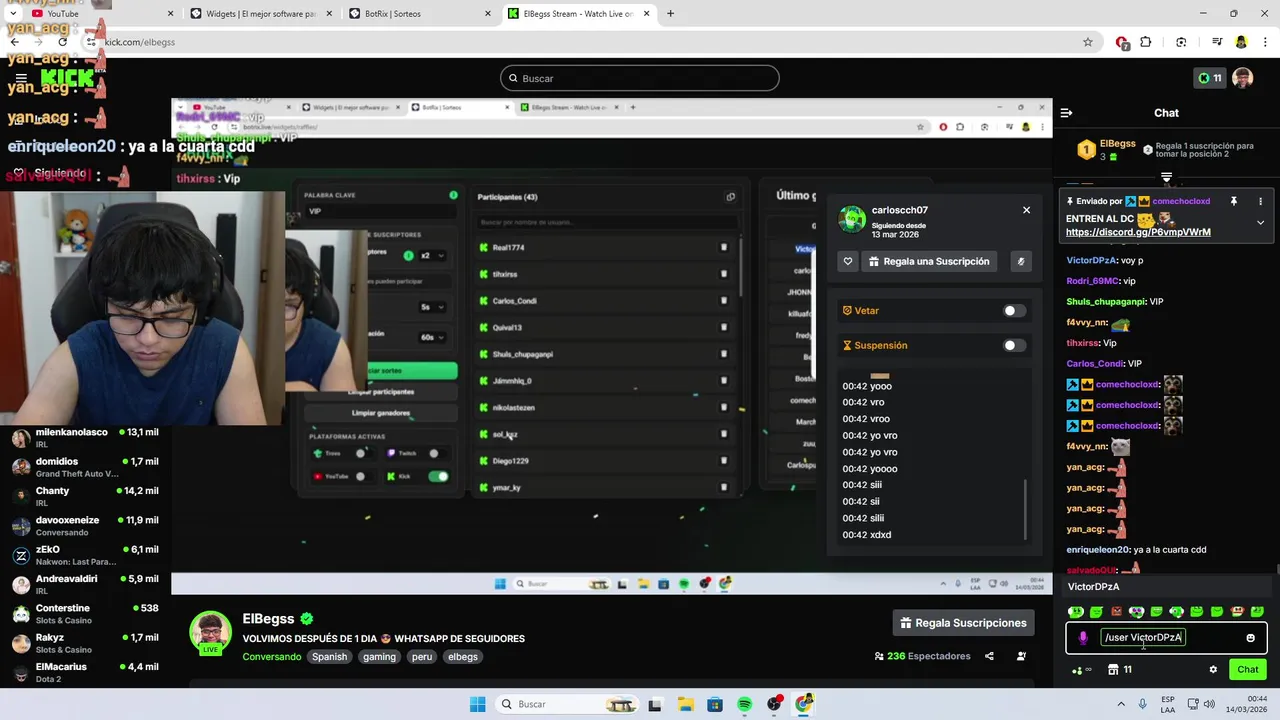
Task: Open Andreavaldiri channel in sidebar
Action: click(x=85, y=584)
